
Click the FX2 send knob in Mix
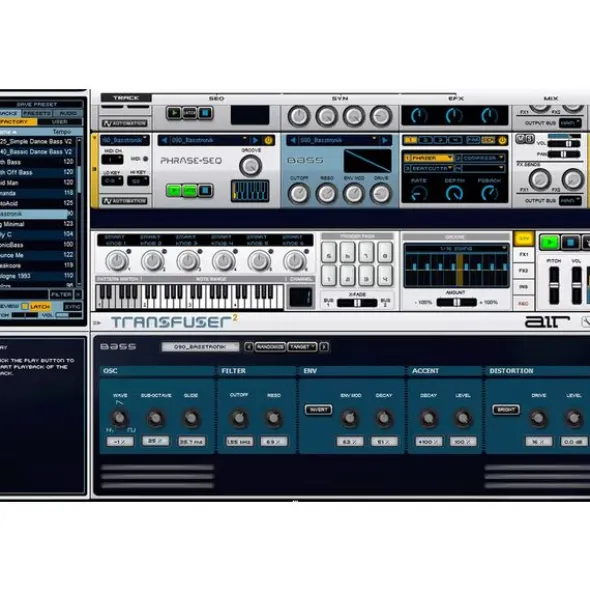point(573,179)
